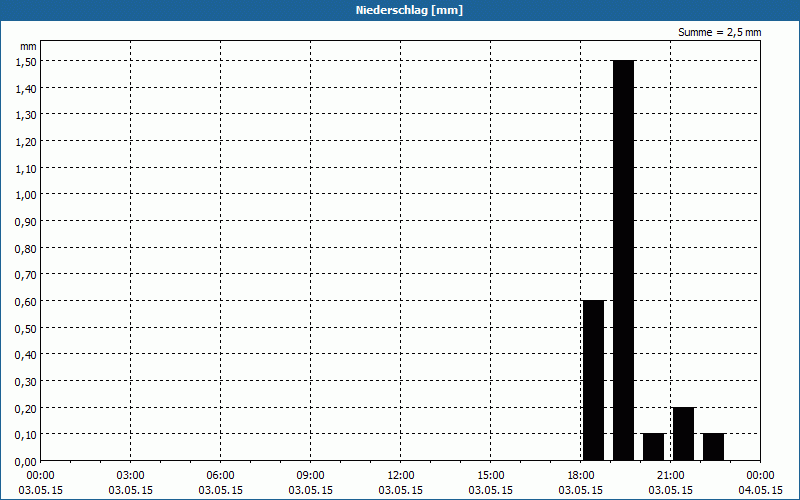800x500 pixels.
Task: Click the 03:00 time axis label
Action: tap(131, 476)
